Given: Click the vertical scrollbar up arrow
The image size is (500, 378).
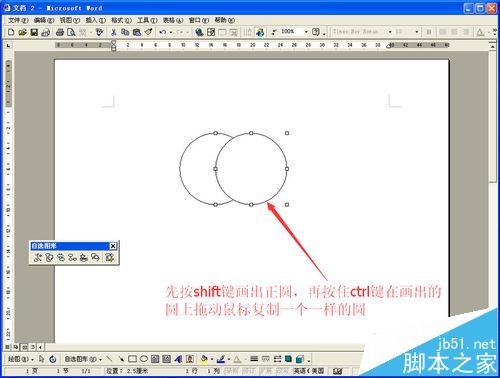Looking at the screenshot, I should (x=493, y=46).
